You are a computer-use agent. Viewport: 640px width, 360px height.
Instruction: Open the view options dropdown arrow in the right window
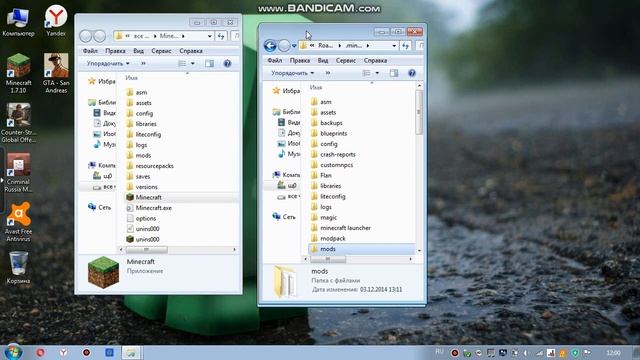coord(377,73)
